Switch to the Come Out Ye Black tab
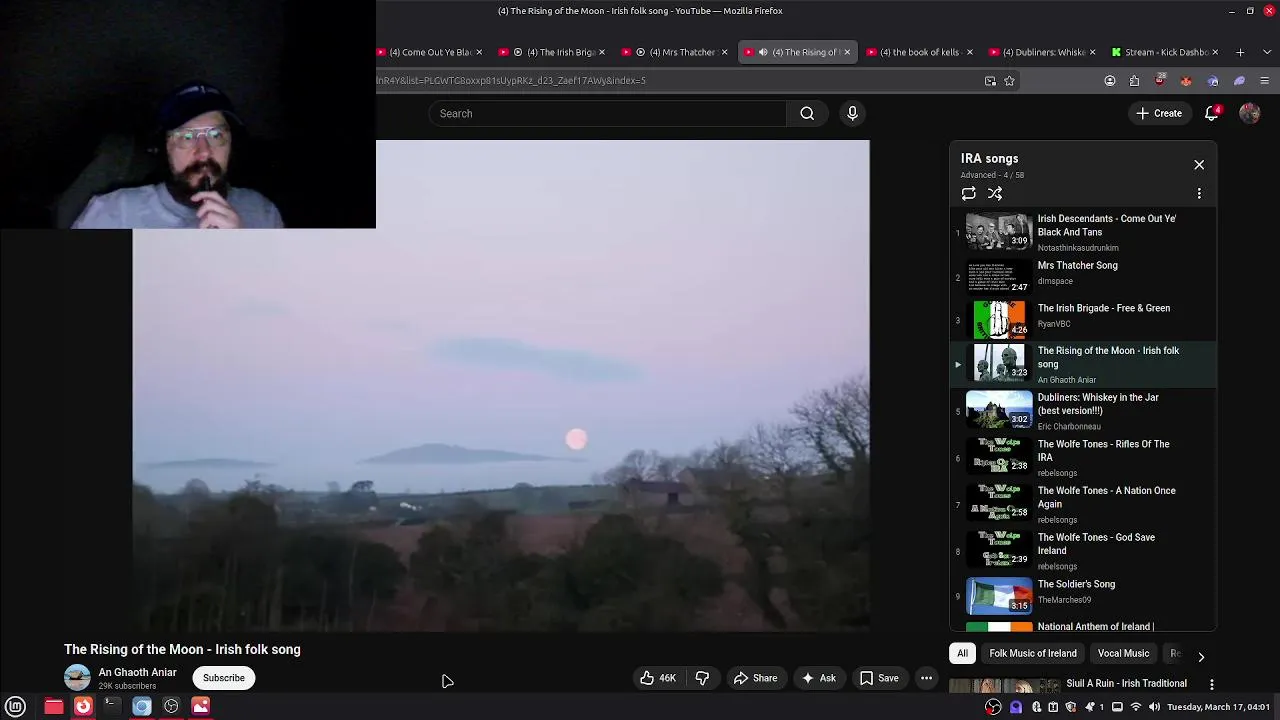Viewport: 1280px width, 720px height. 429,52
